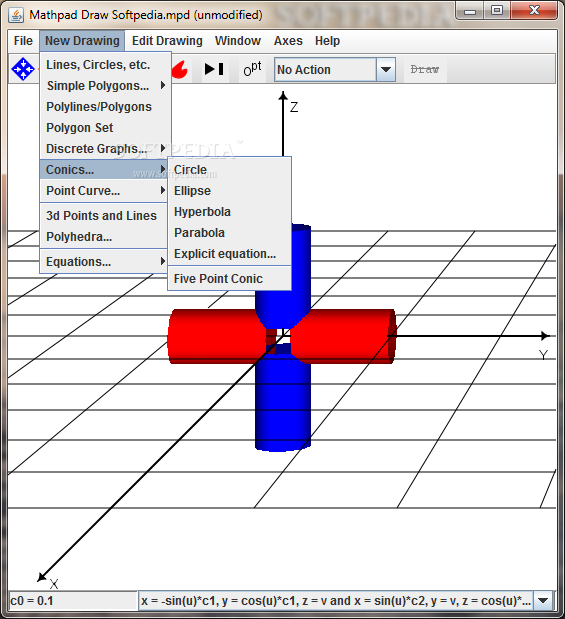
Task: Expand the No Action dropdown arrow
Action: 386,70
